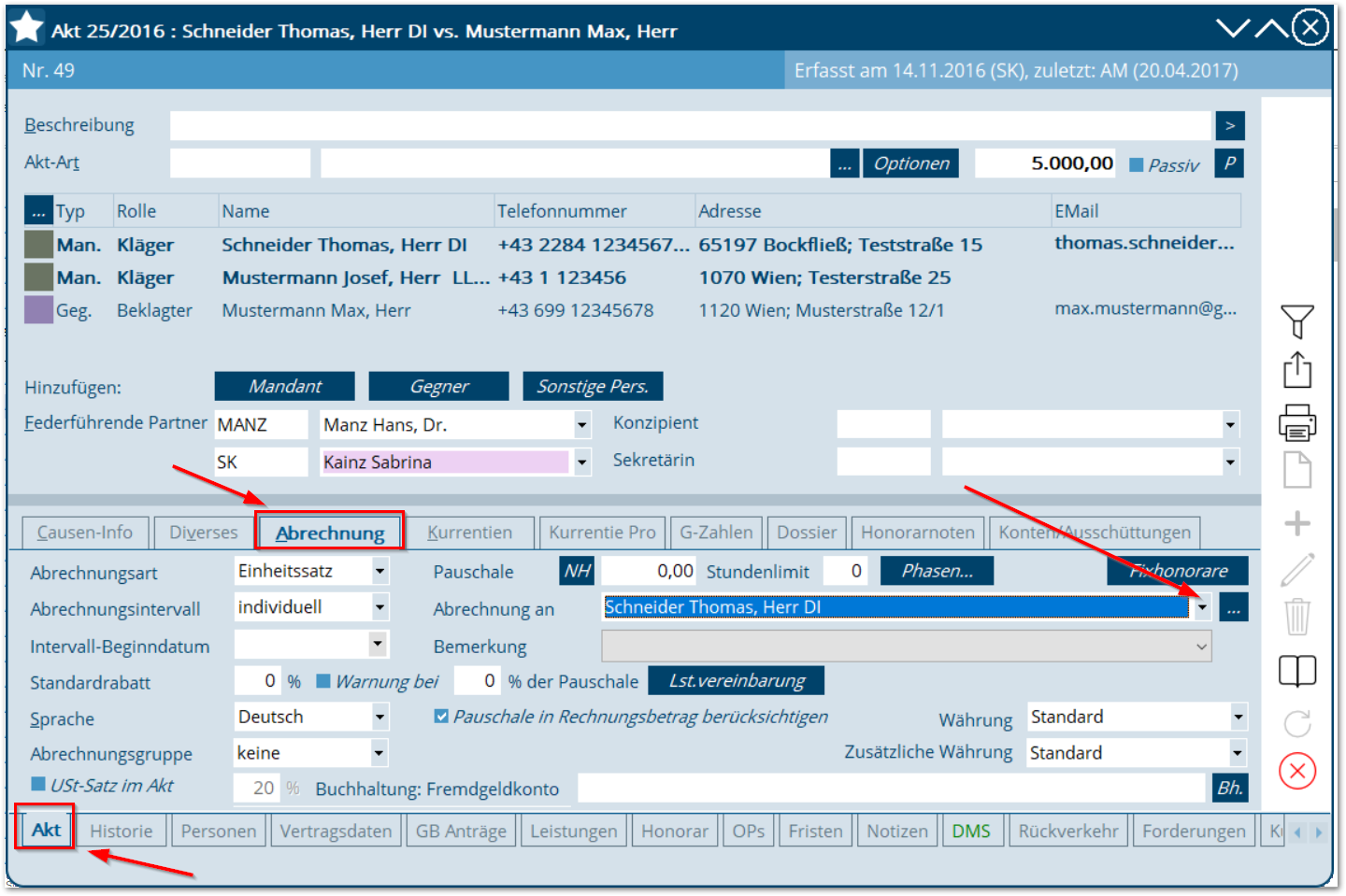Image resolution: width=1346 pixels, height=896 pixels.
Task: Click the 'Sonstige Pers.' button
Action: tap(593, 386)
